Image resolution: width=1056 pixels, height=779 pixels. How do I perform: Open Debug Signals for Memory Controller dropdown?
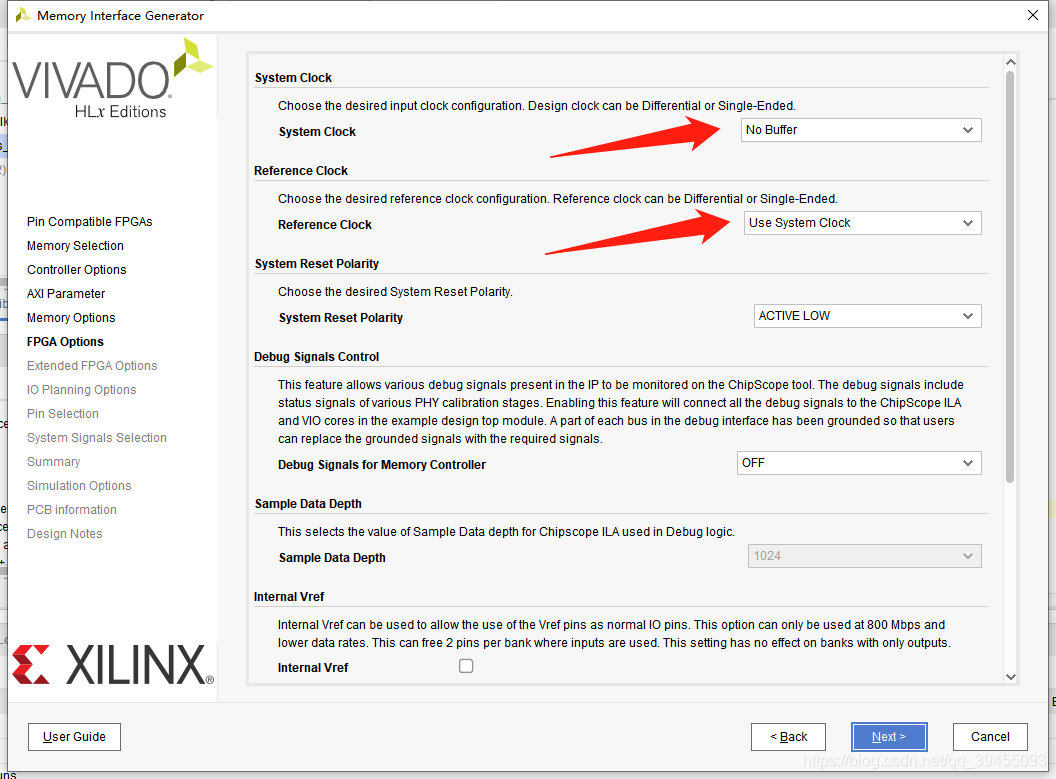click(859, 463)
